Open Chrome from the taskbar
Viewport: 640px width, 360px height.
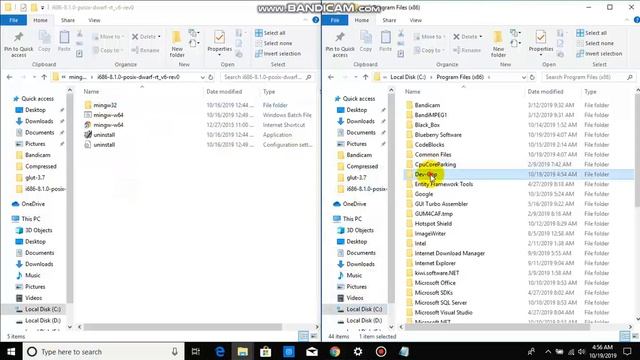coord(335,351)
